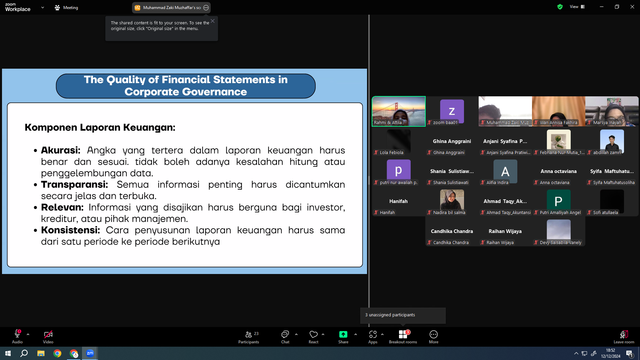Image resolution: width=640 pixels, height=360 pixels.
Task: Close the shared content tip popup
Action: [213, 21]
